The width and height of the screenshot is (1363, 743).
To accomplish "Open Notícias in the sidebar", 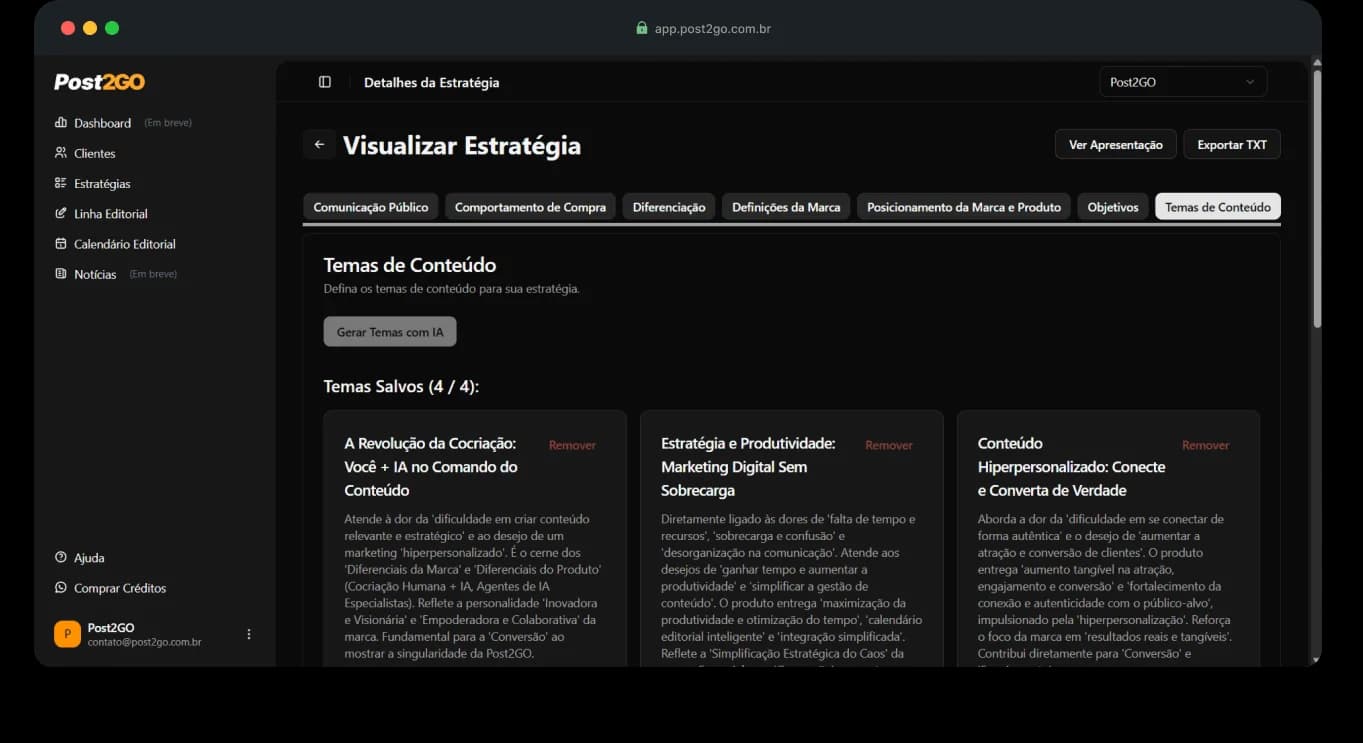I will point(95,273).
